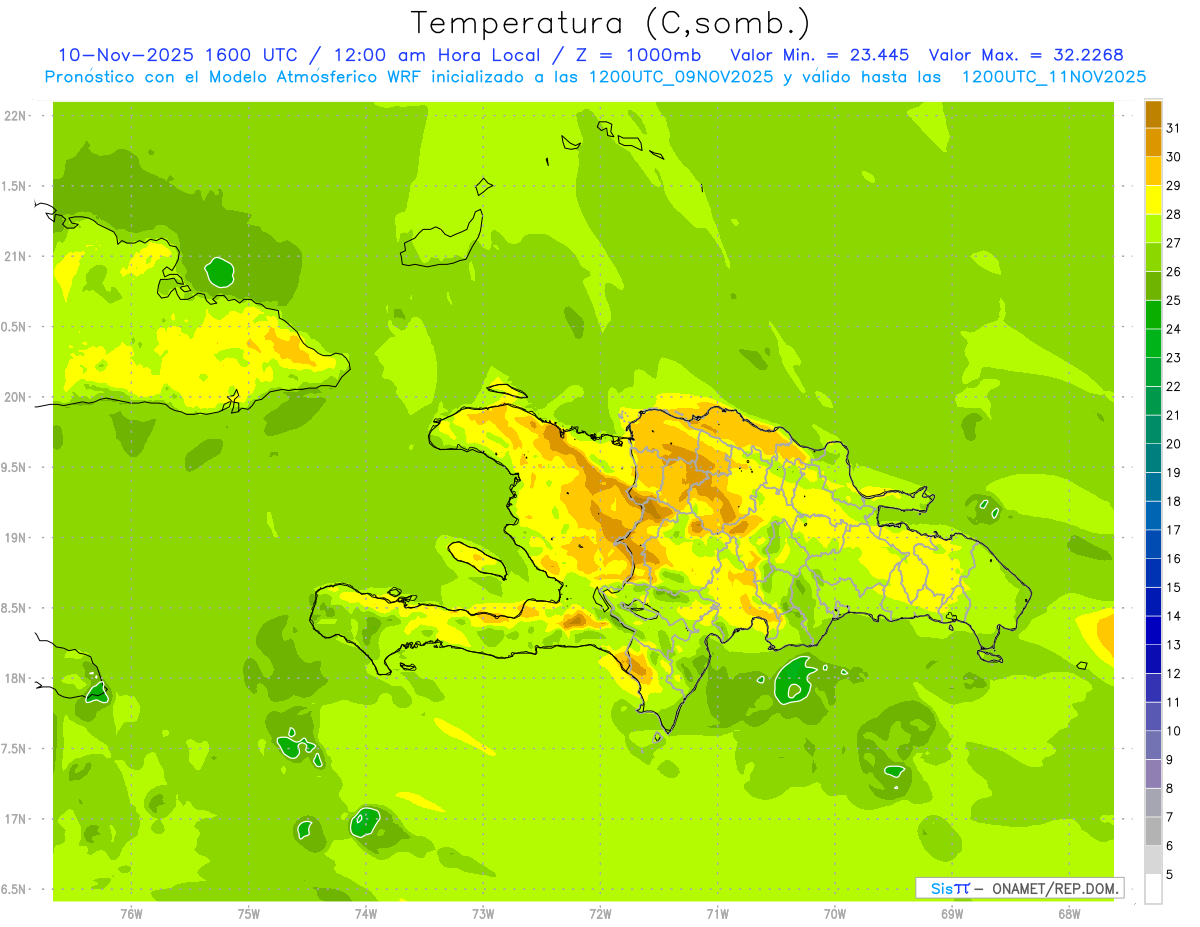Click the legend value "28"
Image resolution: width=1200 pixels, height=927 pixels.
pos(1174,214)
